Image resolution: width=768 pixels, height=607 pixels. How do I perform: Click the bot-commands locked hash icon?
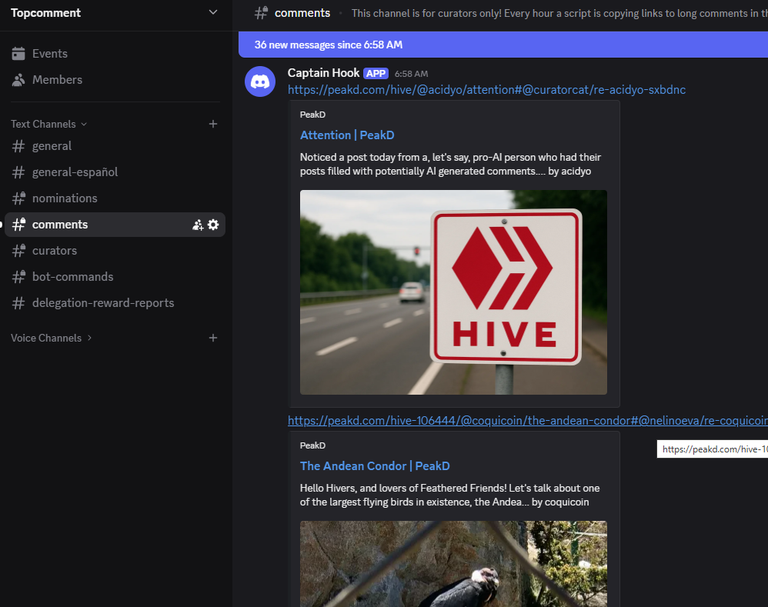(x=19, y=277)
